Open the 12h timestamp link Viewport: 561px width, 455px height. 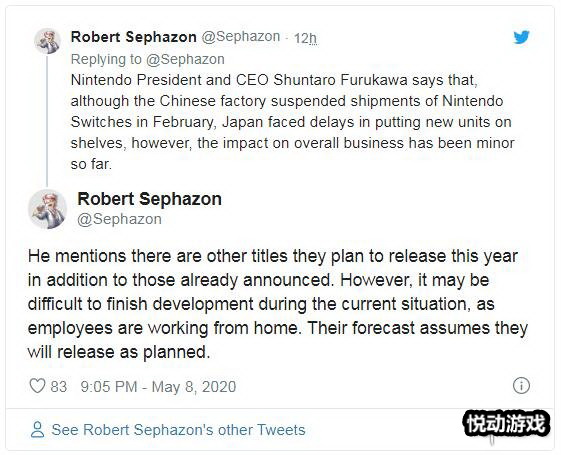coord(305,38)
